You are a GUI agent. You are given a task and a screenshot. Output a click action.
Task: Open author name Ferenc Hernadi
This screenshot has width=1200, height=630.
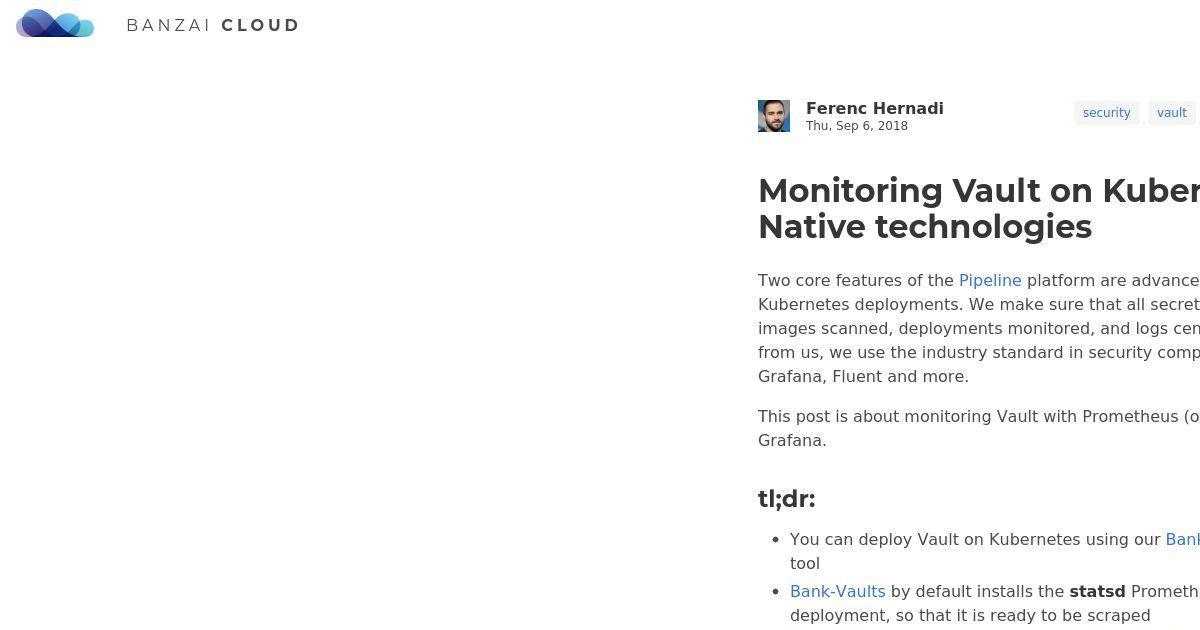pyautogui.click(x=875, y=108)
